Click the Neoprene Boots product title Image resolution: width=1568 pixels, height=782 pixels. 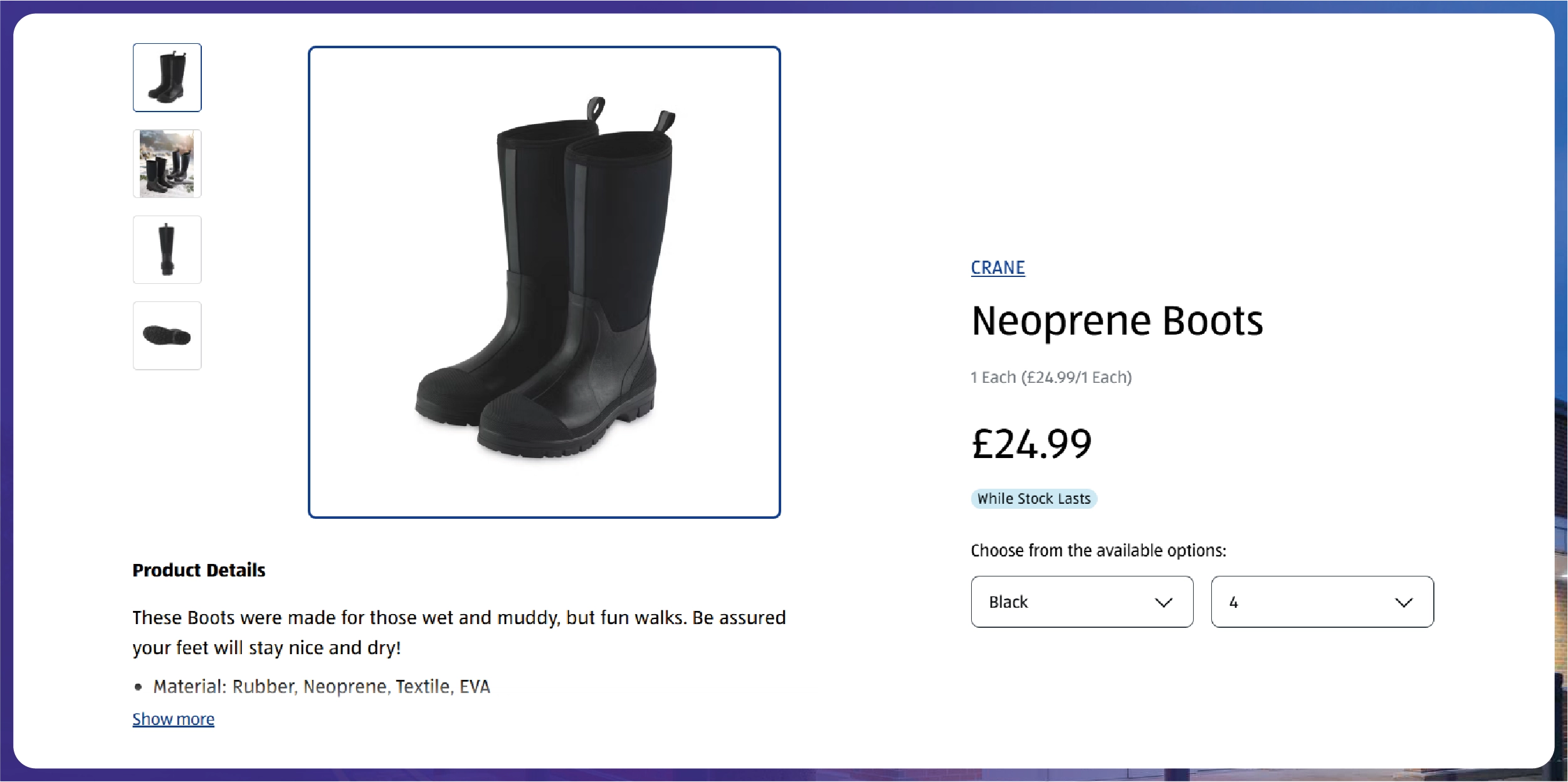click(1117, 321)
